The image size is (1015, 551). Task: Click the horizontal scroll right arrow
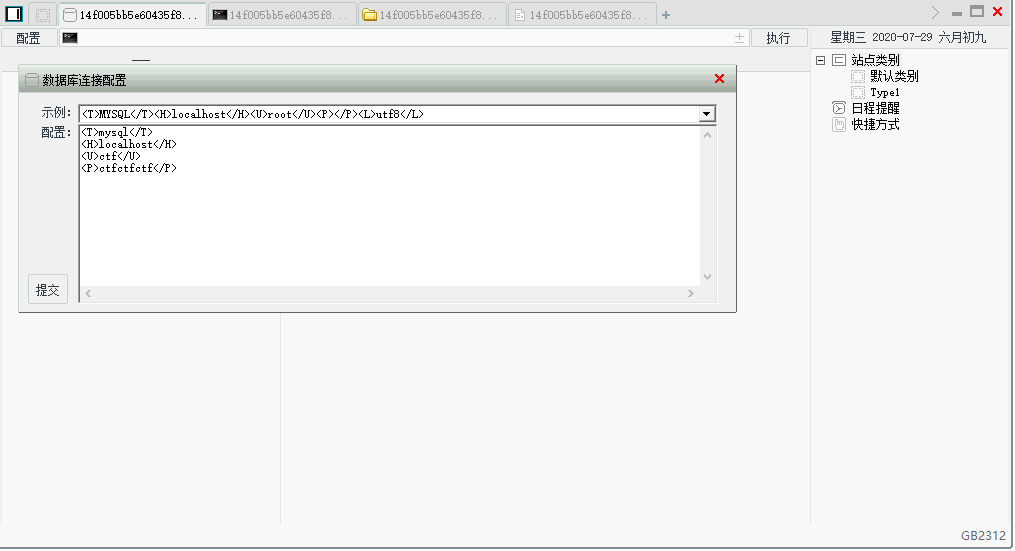[x=691, y=293]
